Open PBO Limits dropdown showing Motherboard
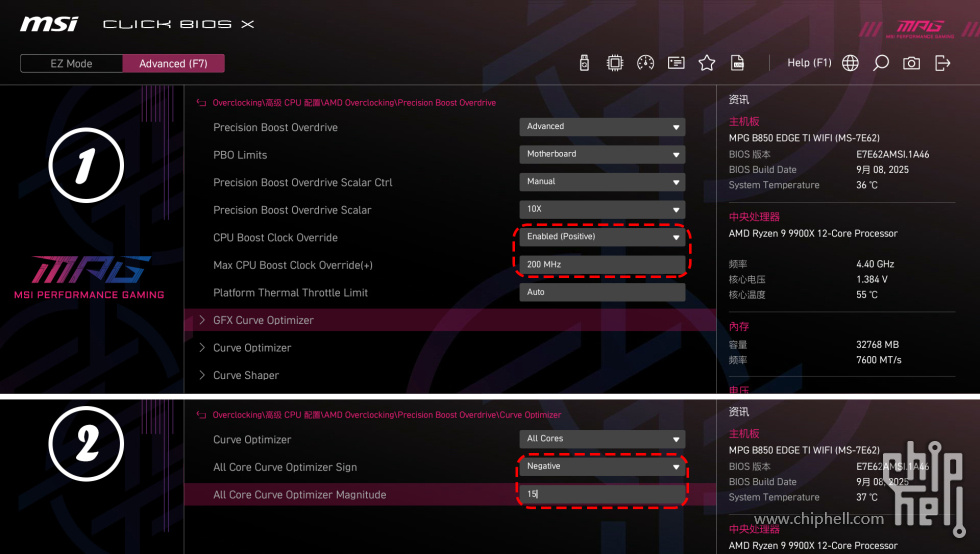Screen dimensions: 980x554 click(602, 154)
